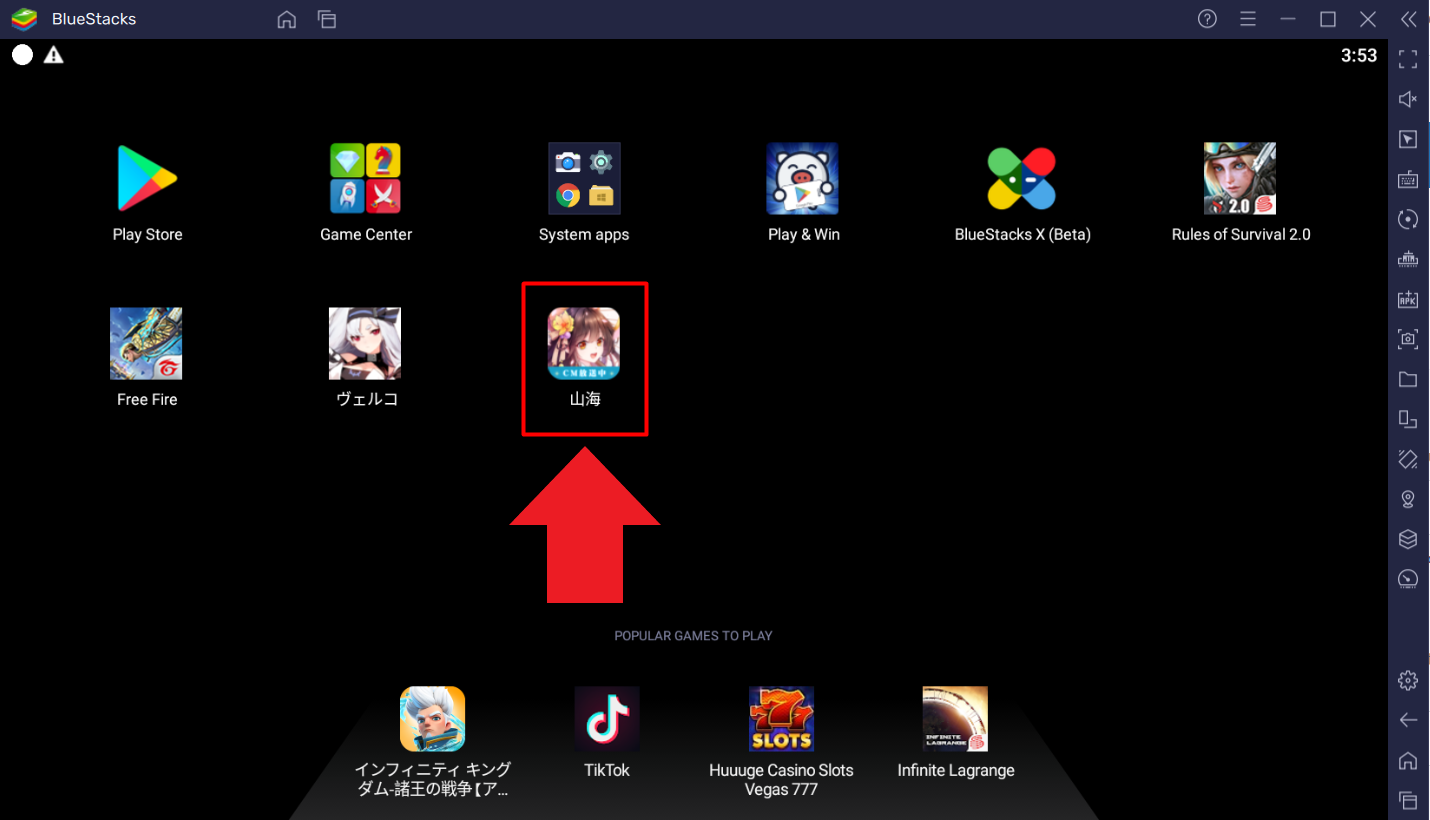Viewport: 1430px width, 820px height.
Task: Minimize the BlueStacks window
Action: (1287, 19)
